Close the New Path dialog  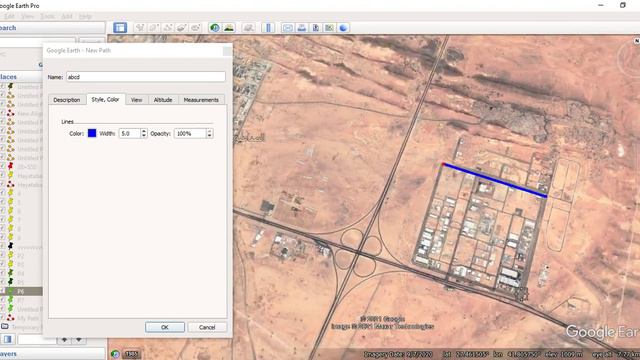tap(227, 51)
